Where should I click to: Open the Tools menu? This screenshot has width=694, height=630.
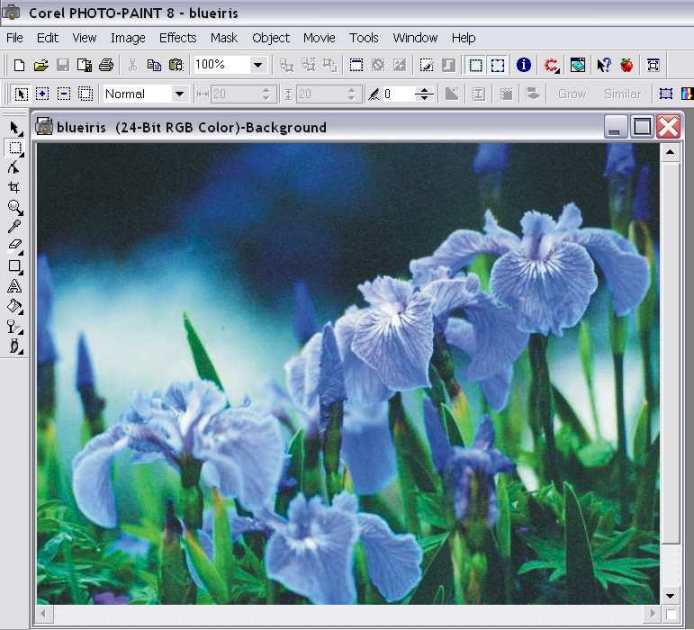364,38
